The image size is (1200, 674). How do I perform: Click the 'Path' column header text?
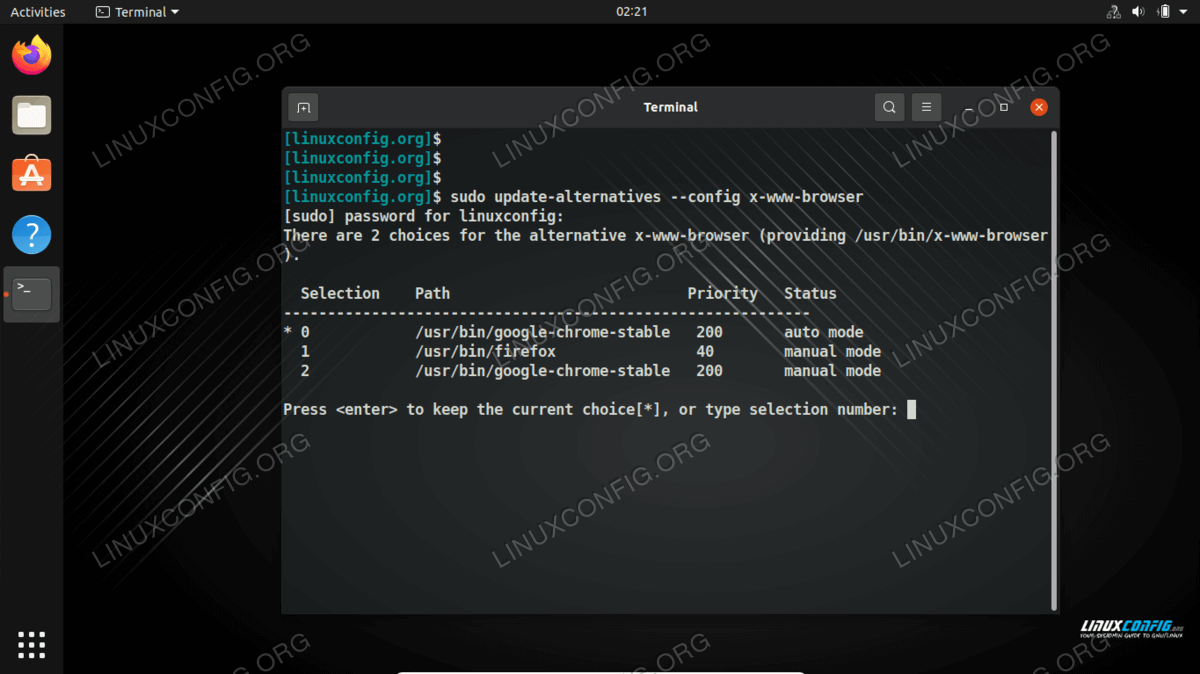click(432, 294)
